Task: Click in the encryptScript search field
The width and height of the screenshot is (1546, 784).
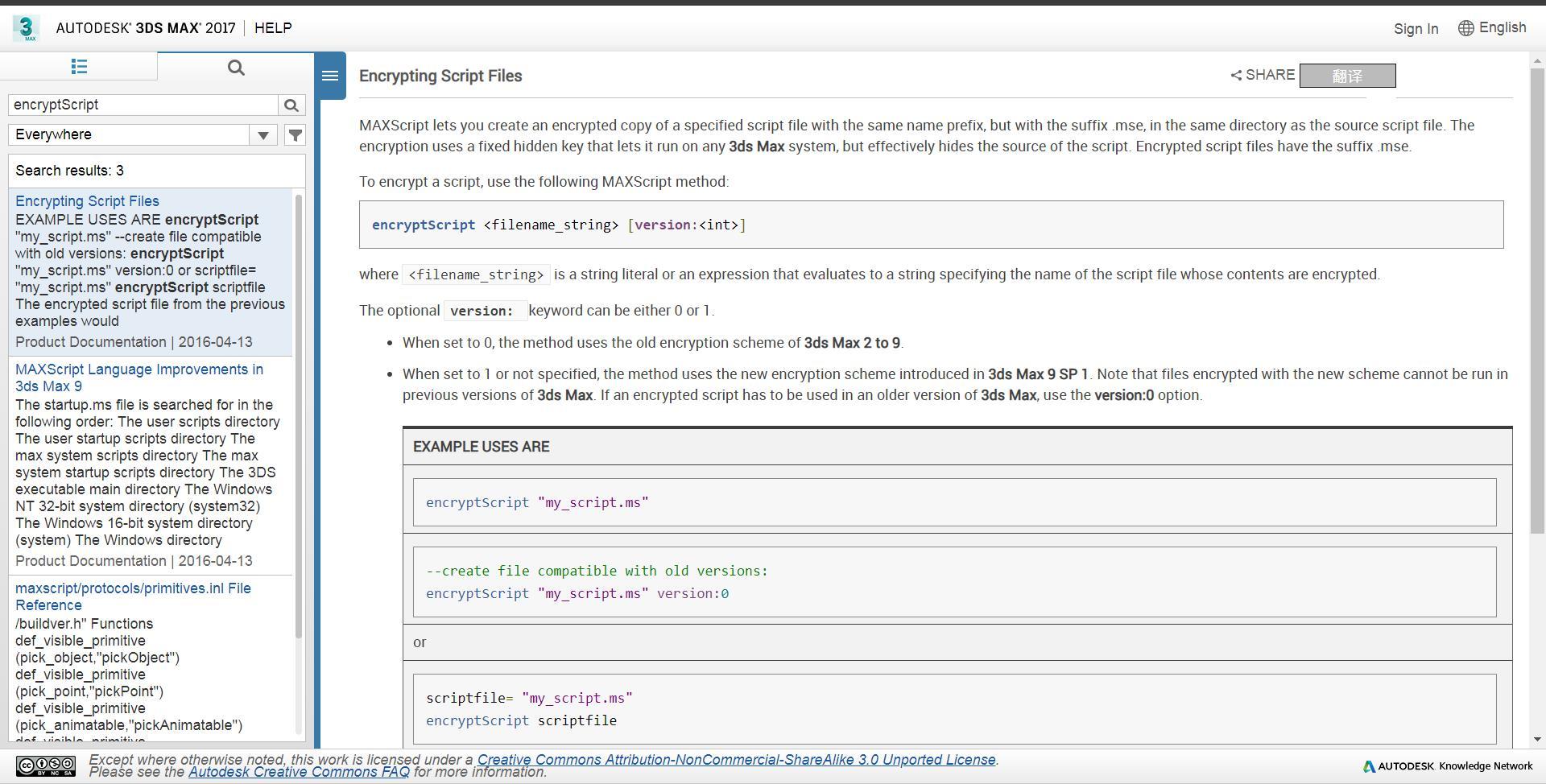Action: click(143, 105)
